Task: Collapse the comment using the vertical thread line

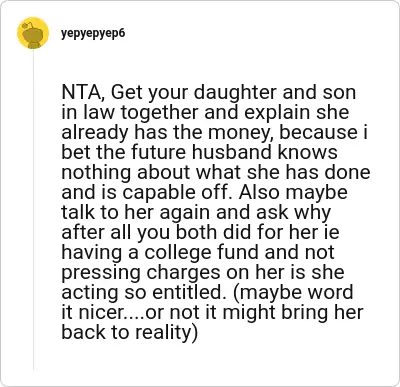Action: point(33,209)
